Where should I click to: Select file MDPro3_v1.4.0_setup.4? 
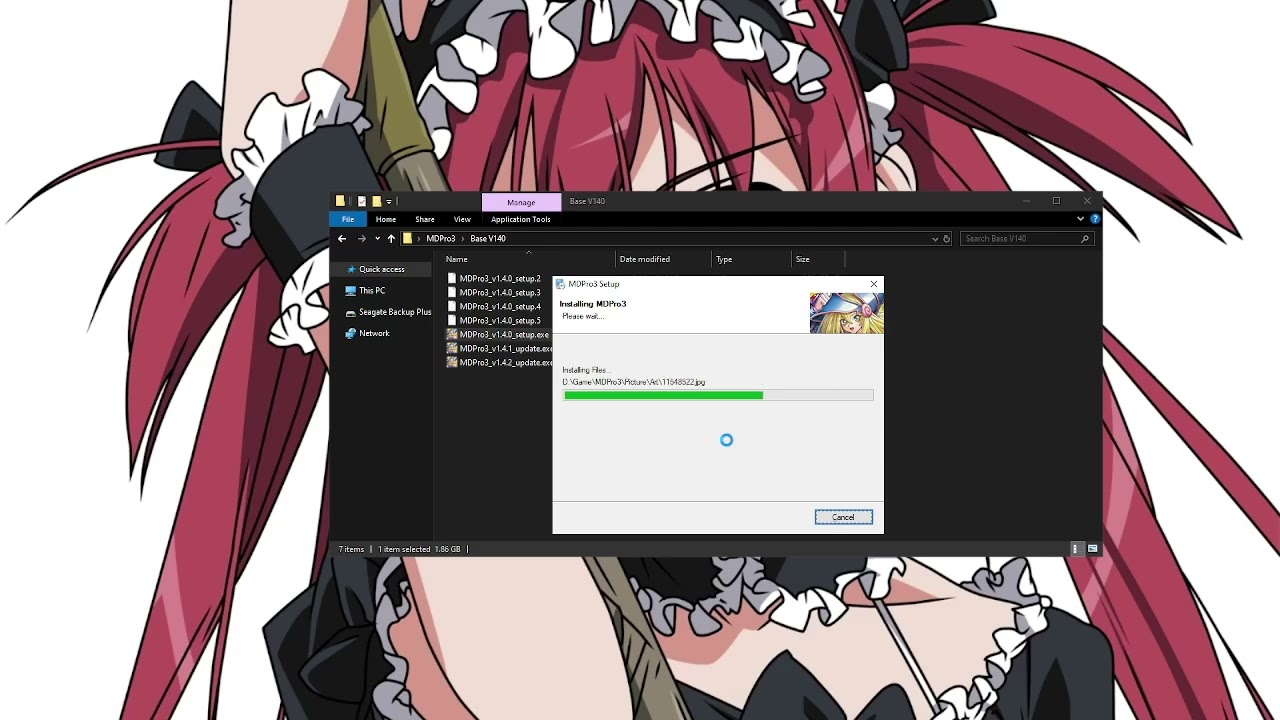pos(500,307)
